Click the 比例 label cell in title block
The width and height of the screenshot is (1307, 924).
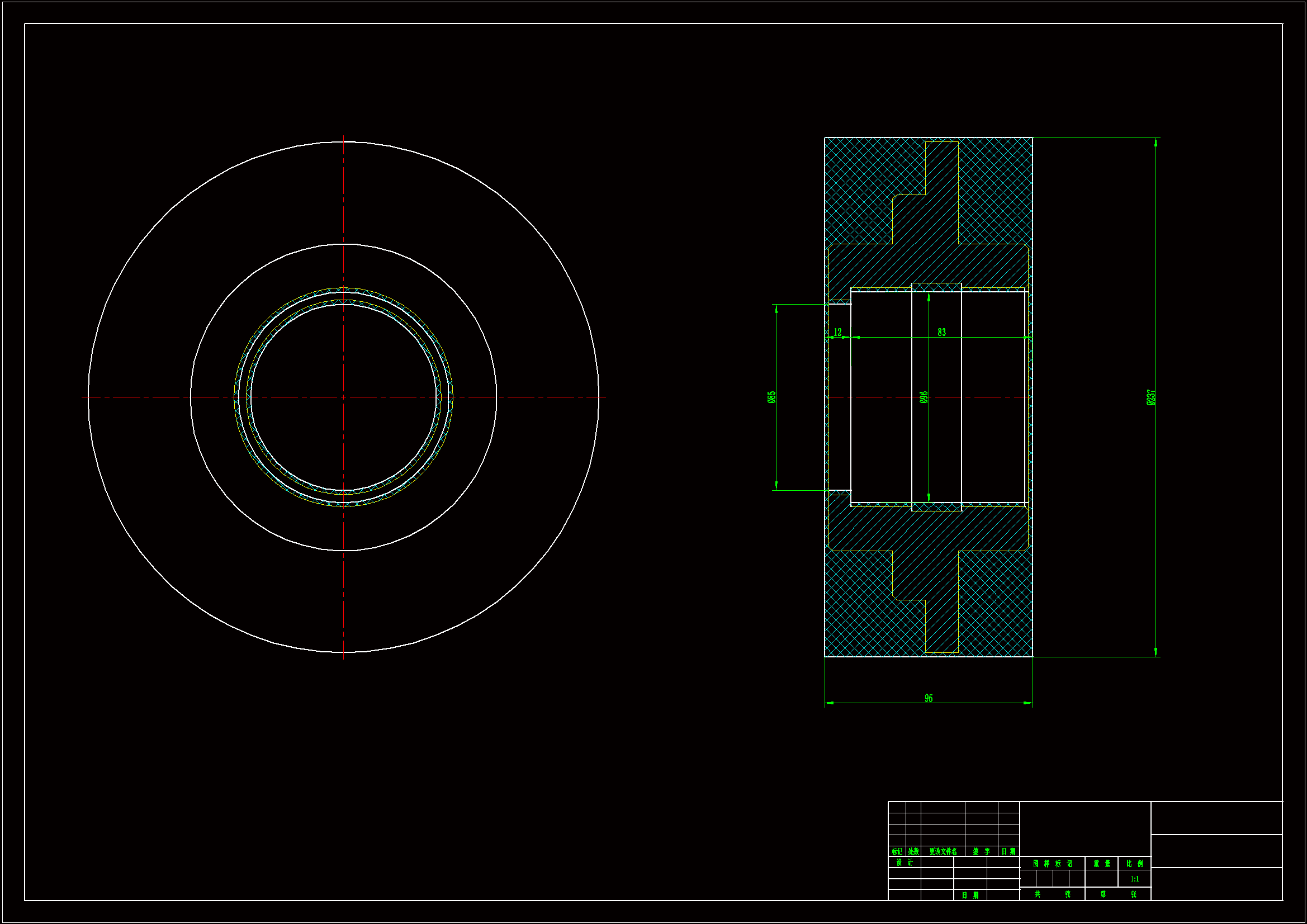pyautogui.click(x=1134, y=864)
